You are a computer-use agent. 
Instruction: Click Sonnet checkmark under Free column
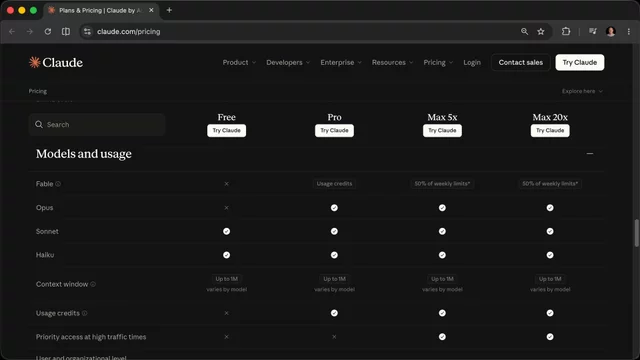point(227,231)
